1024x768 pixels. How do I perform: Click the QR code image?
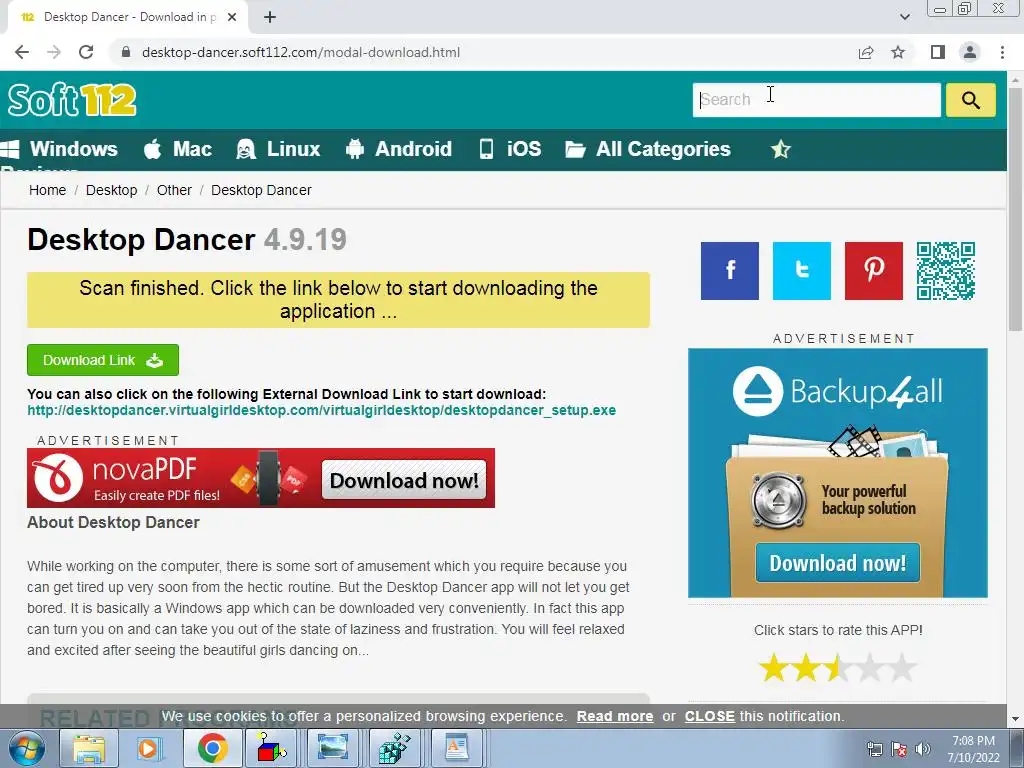(946, 270)
